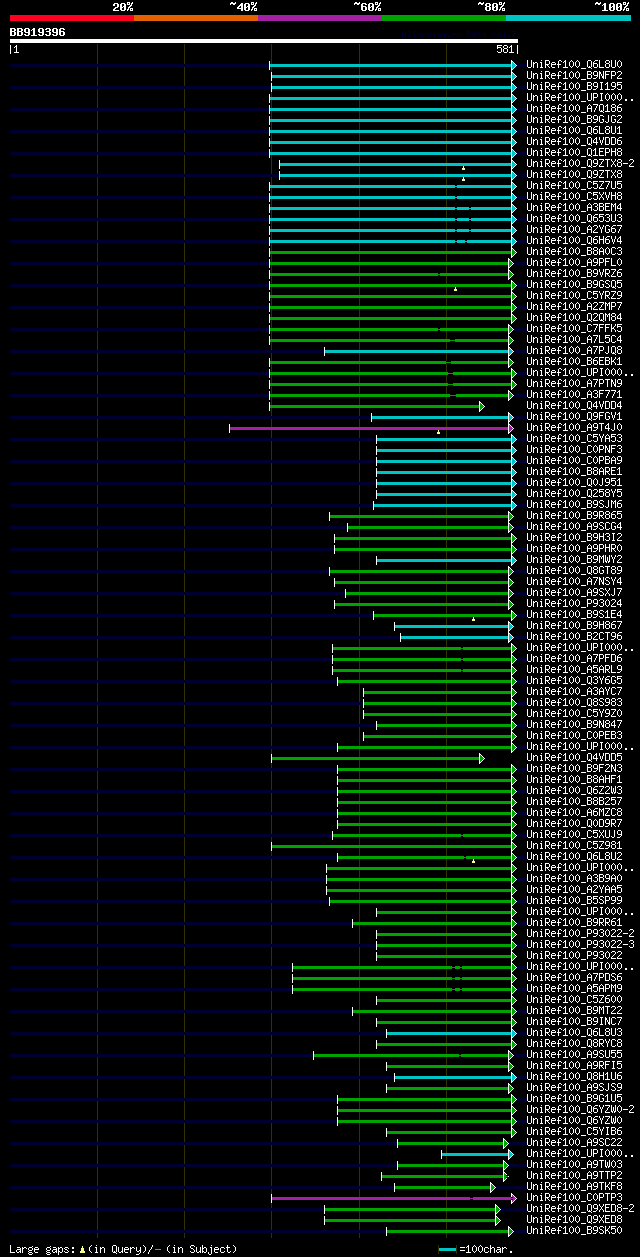
Task: Open hit UniRef100_A7Q186
Action: point(574,109)
